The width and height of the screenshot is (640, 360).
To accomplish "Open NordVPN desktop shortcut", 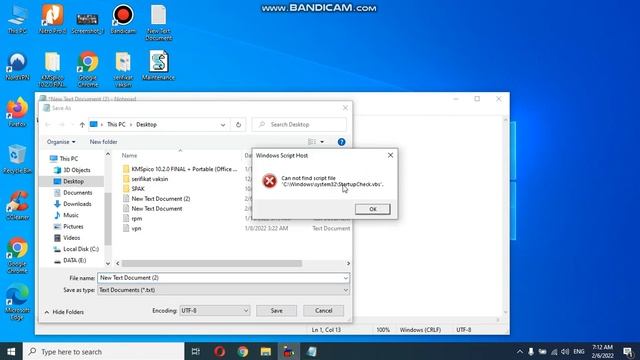I will 18,66.
